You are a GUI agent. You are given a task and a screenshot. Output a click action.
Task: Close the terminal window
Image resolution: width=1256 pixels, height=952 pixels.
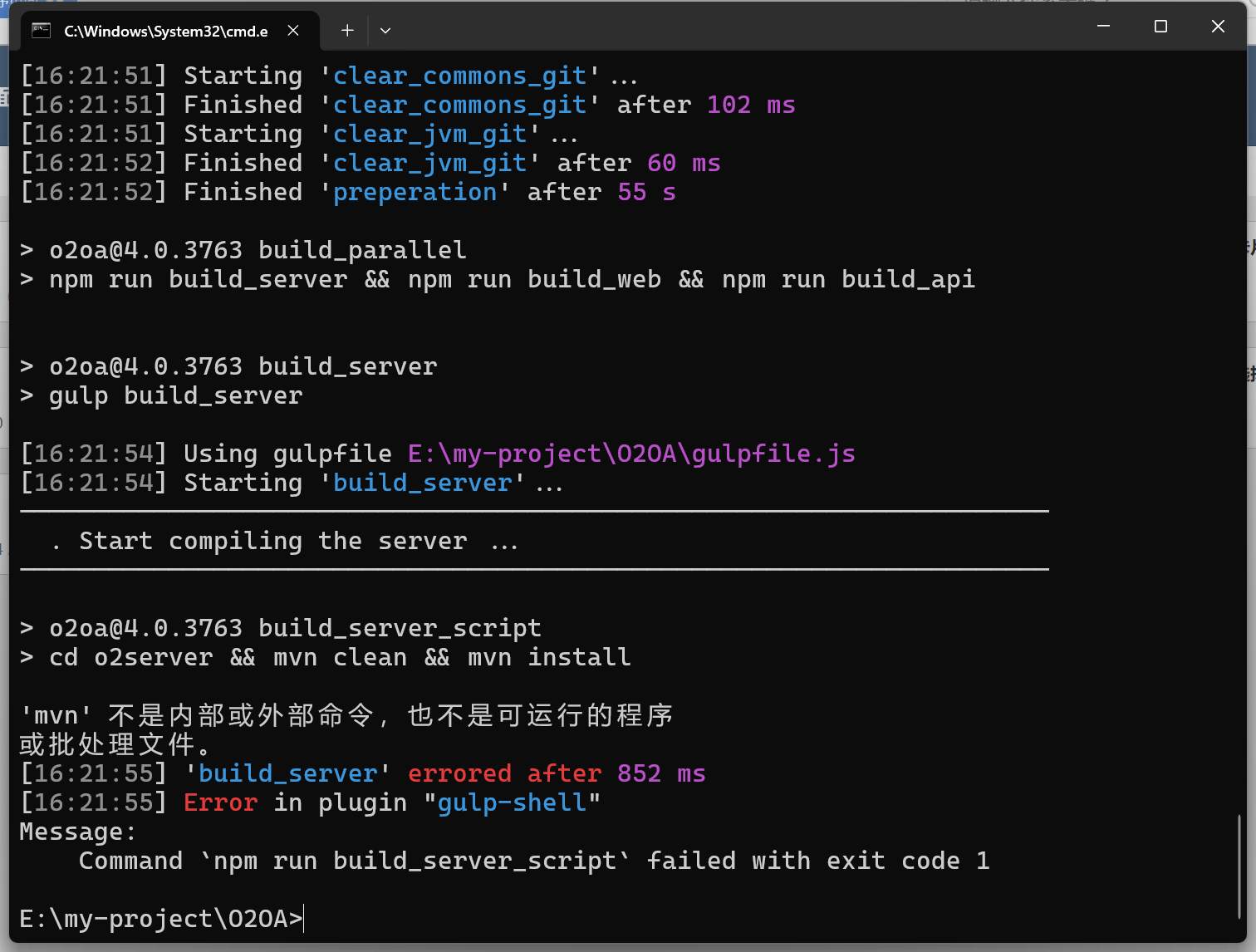click(x=1218, y=27)
